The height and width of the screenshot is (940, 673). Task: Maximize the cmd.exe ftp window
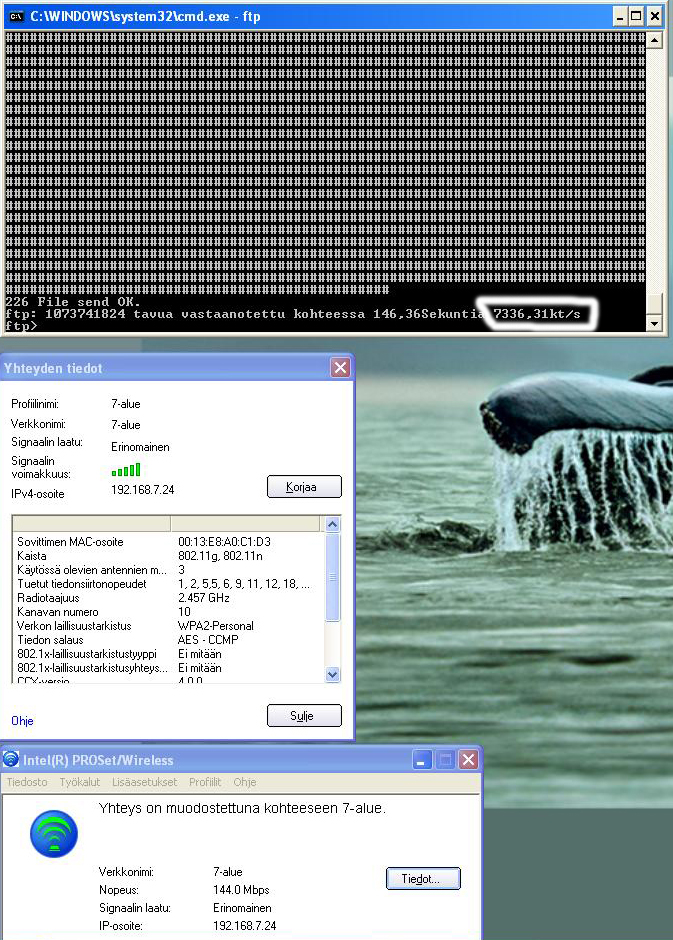(634, 16)
